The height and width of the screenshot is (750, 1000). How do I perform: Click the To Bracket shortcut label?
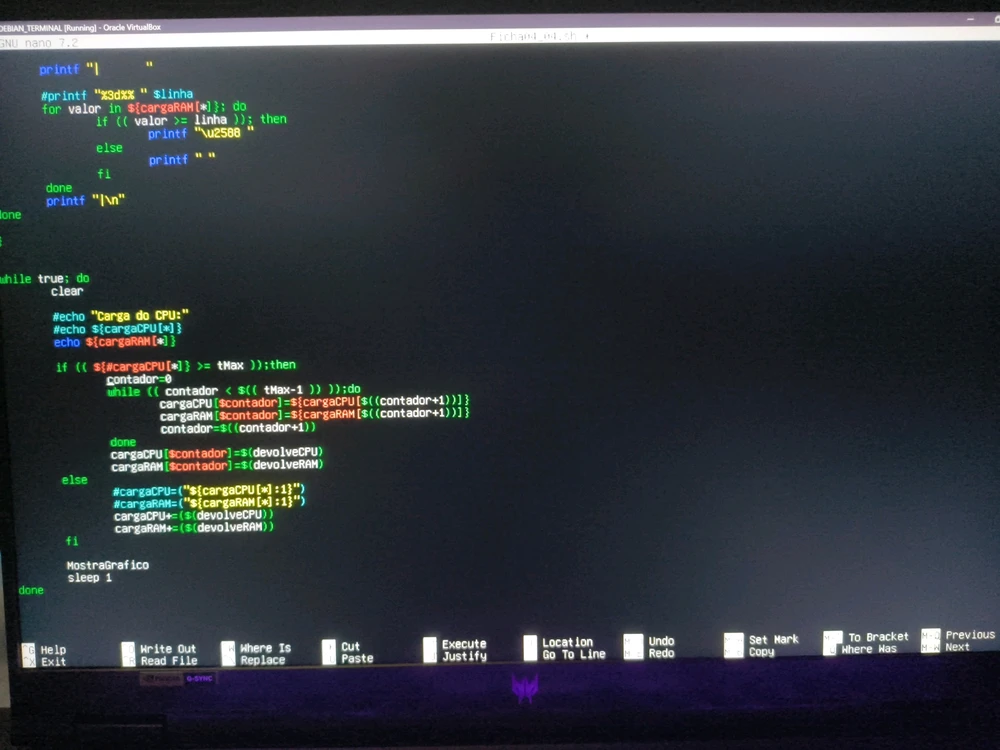[878, 637]
